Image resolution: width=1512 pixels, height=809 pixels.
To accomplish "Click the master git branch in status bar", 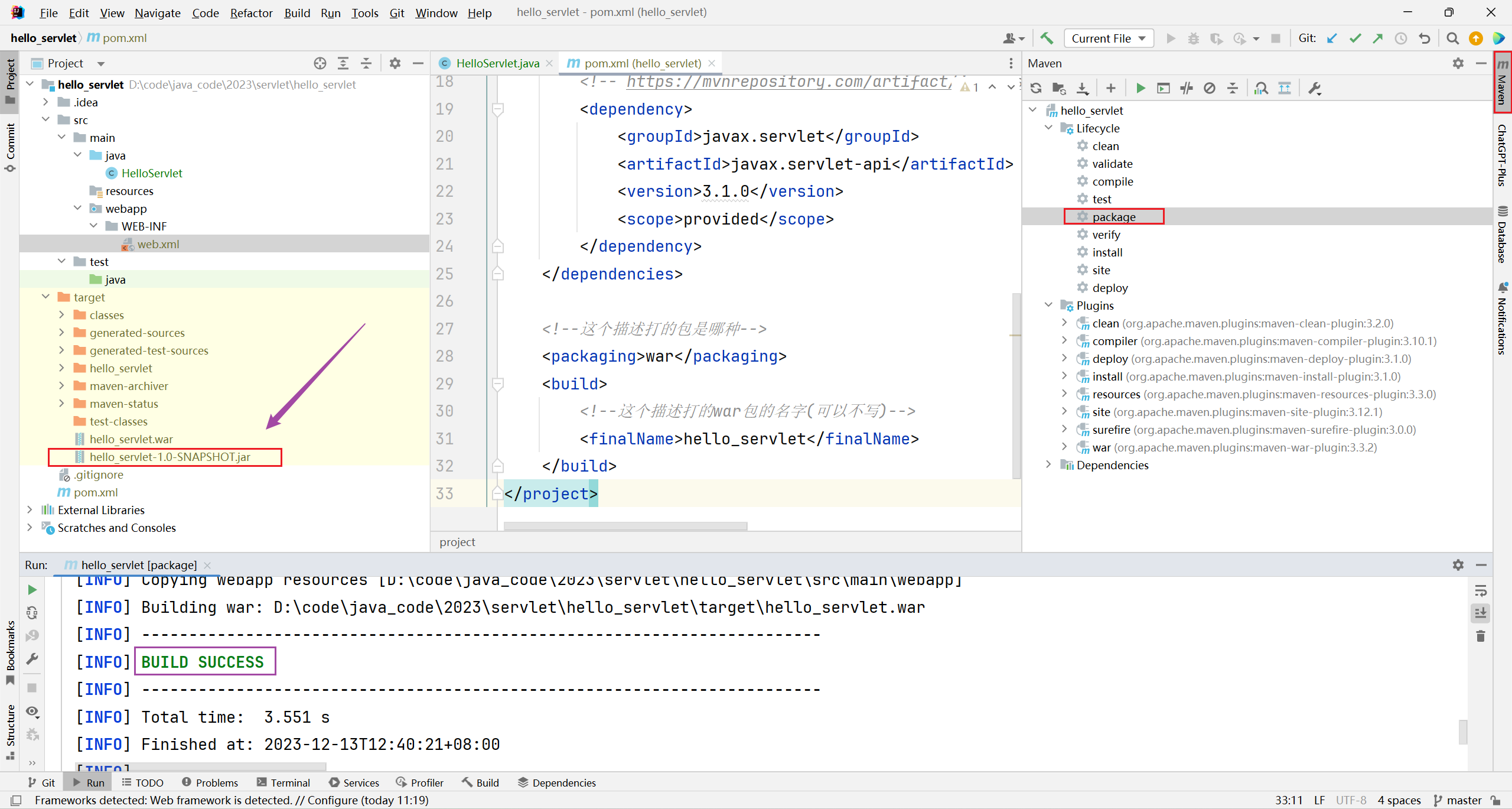I will (1458, 800).
